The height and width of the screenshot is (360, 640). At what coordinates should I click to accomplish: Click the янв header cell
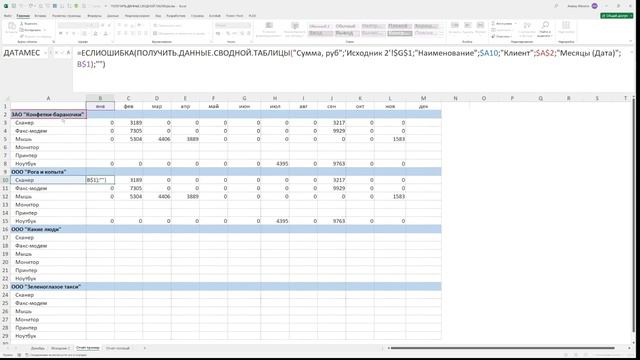click(100, 106)
